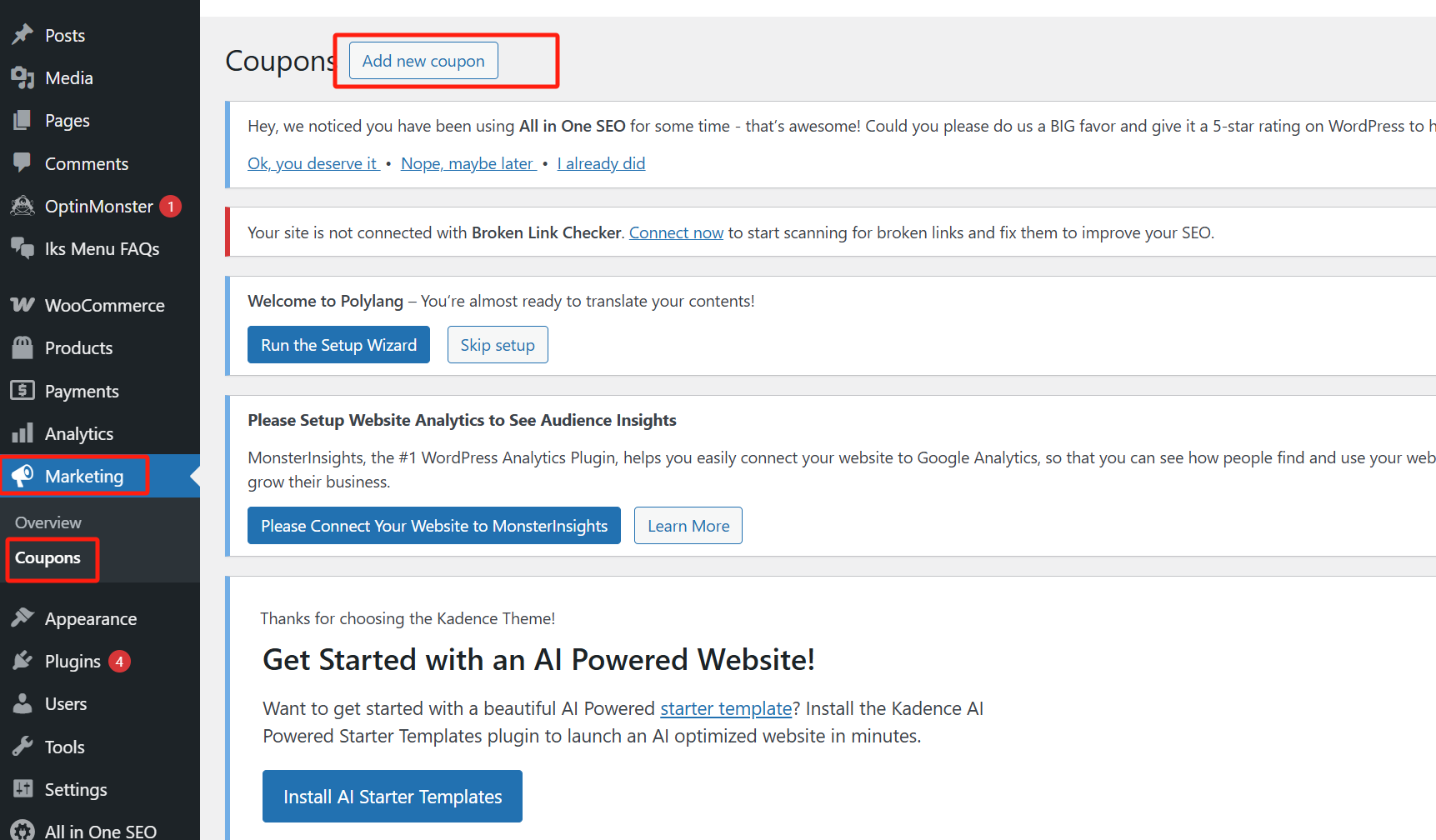Click the Media icon in sidebar

coord(23,77)
